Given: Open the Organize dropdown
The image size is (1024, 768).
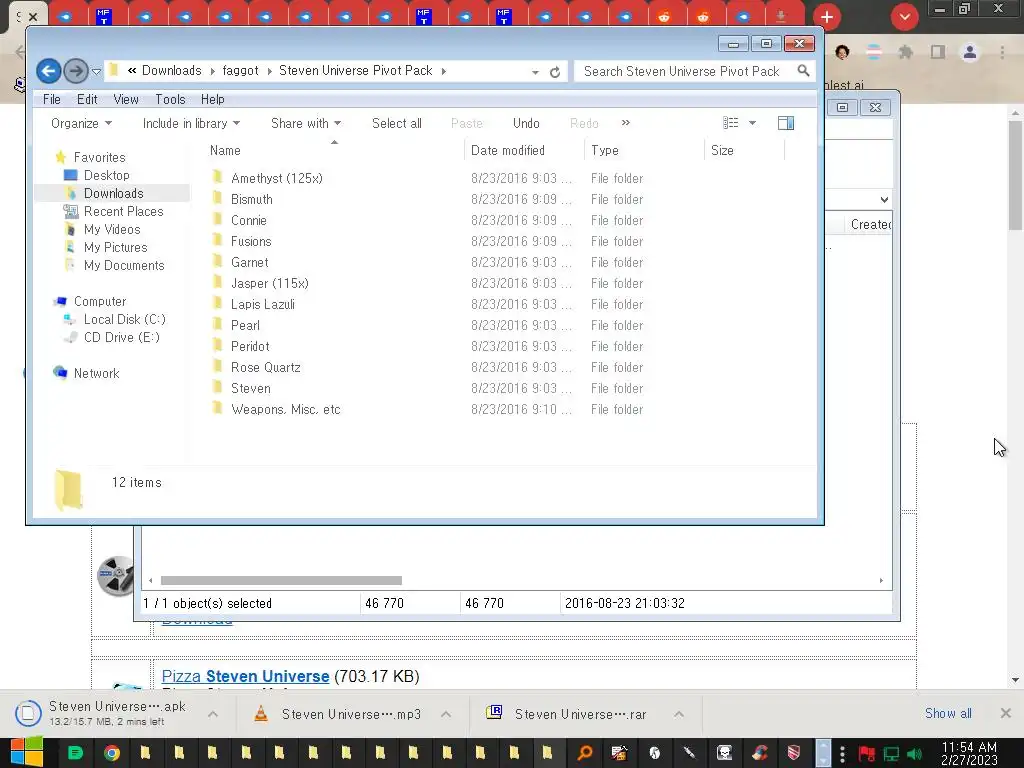Looking at the screenshot, I should (x=81, y=123).
